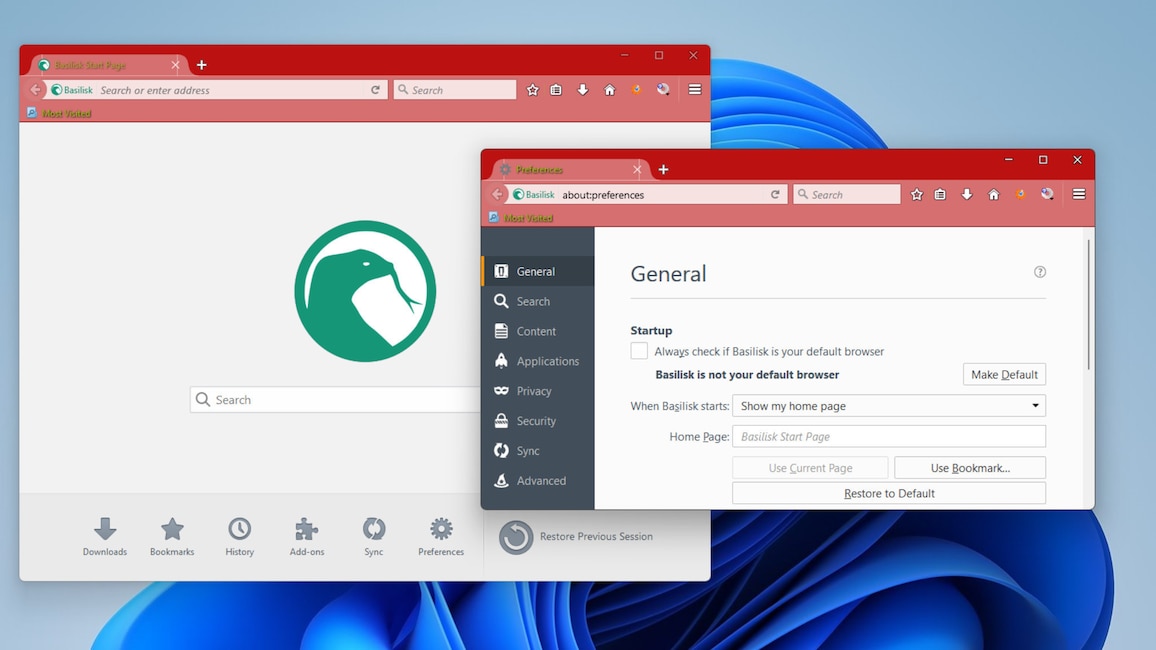The height and width of the screenshot is (650, 1156).
Task: Click Preferences page vertical scrollbar
Action: click(x=1088, y=304)
